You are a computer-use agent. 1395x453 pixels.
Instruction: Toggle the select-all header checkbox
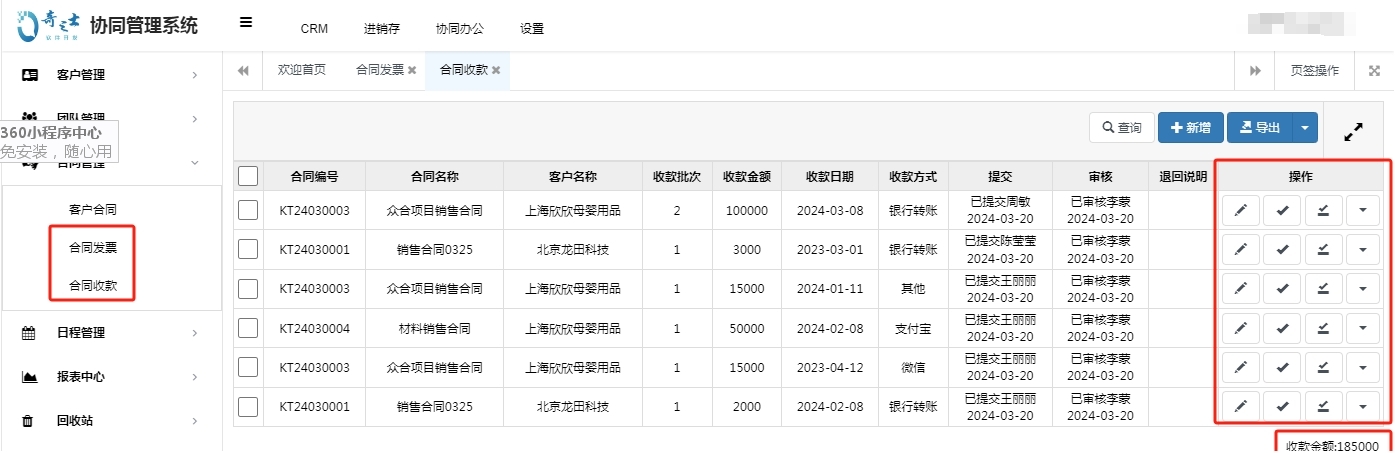249,176
